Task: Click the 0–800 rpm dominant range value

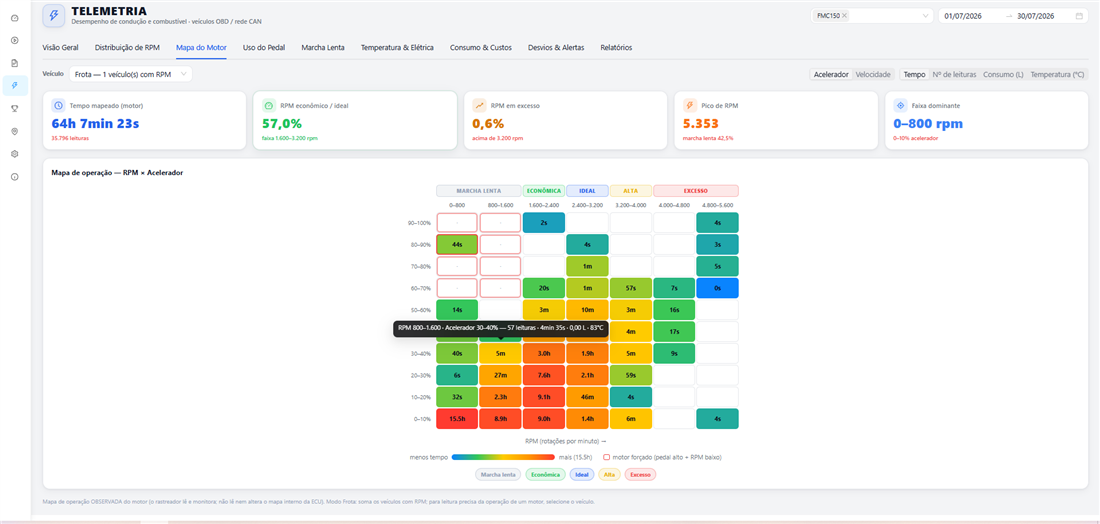Action: coord(928,124)
